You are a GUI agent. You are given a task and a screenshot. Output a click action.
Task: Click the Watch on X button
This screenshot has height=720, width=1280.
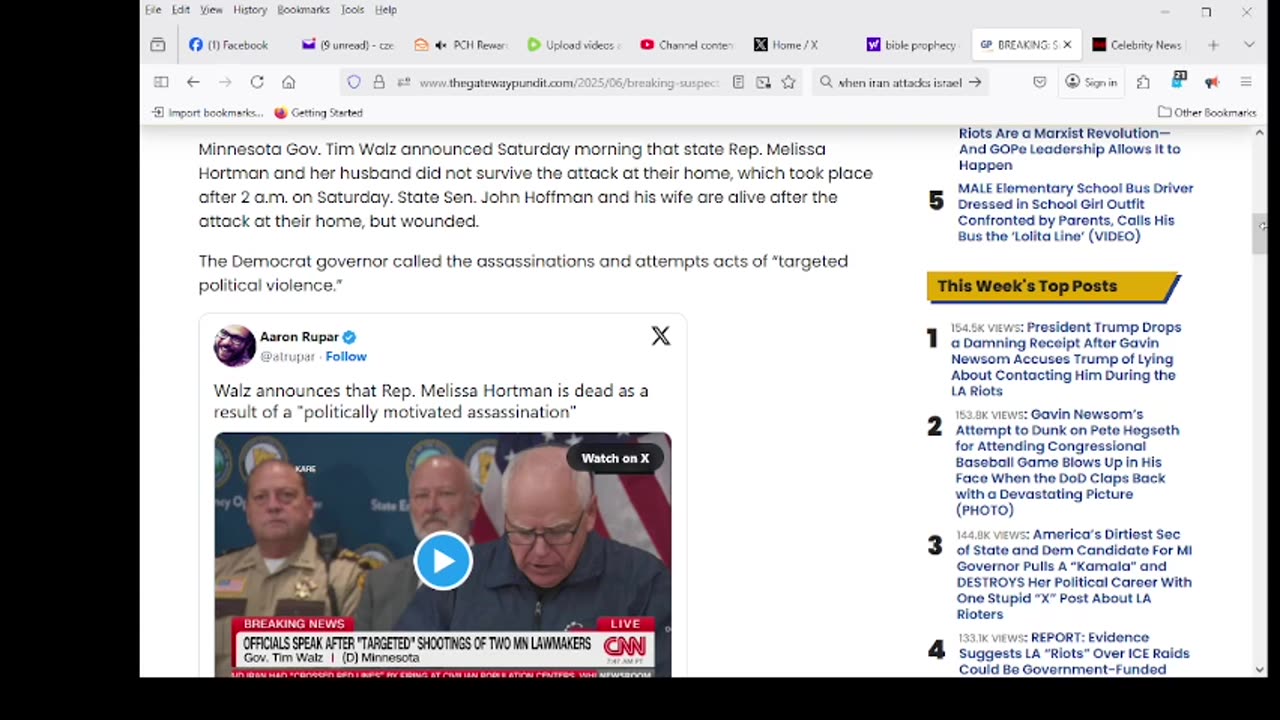tap(615, 458)
